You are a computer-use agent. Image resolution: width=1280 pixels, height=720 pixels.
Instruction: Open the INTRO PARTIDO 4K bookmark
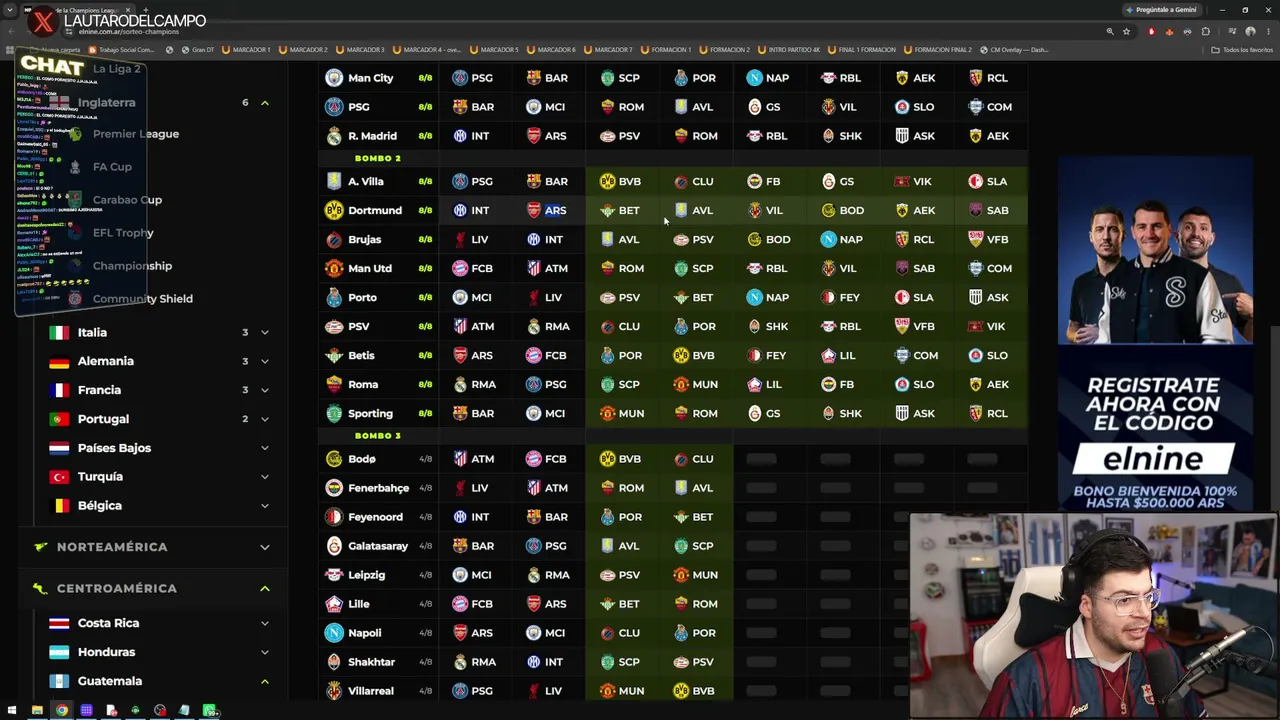pos(790,50)
